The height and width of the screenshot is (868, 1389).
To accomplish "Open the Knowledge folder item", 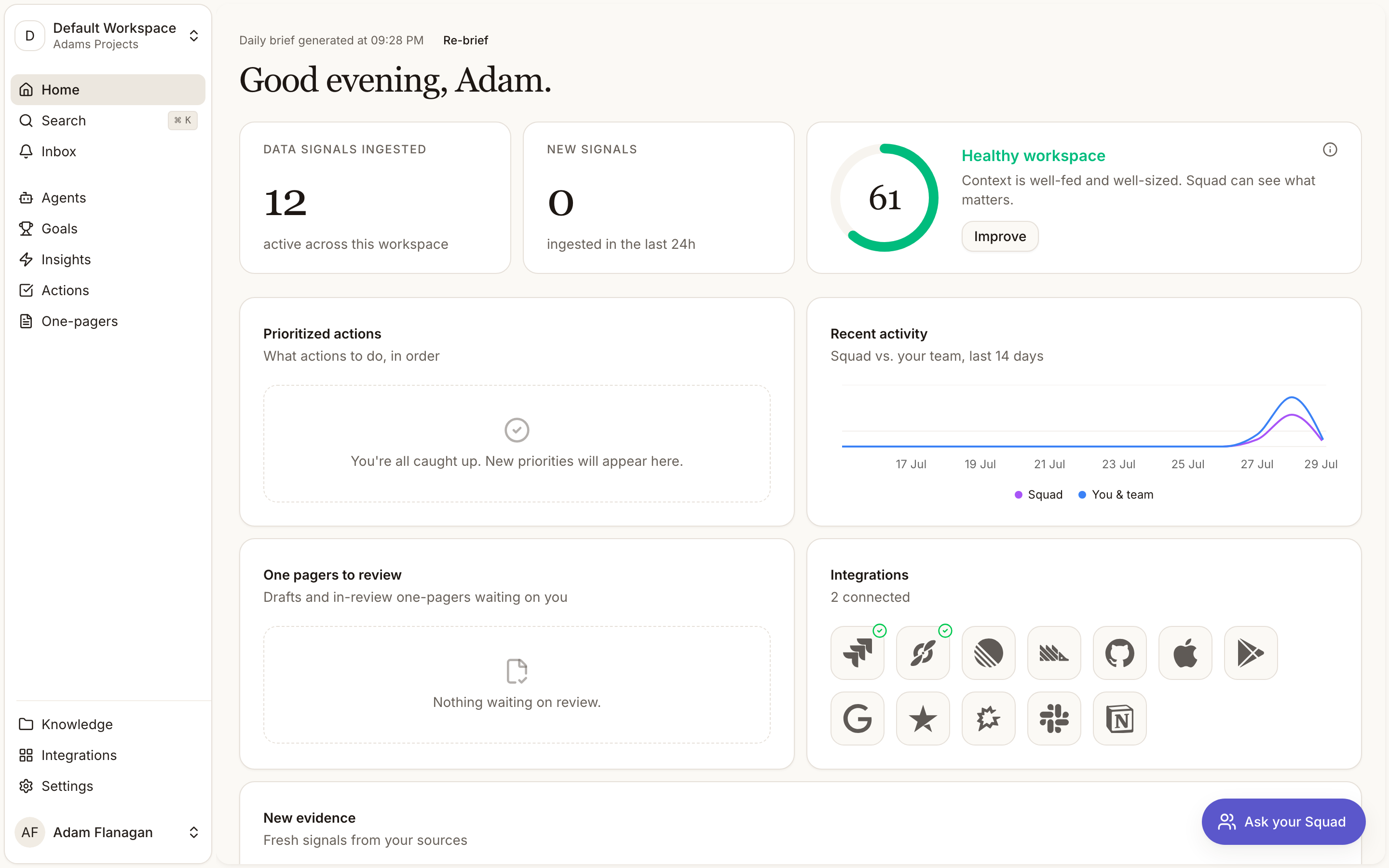I will pyautogui.click(x=108, y=724).
